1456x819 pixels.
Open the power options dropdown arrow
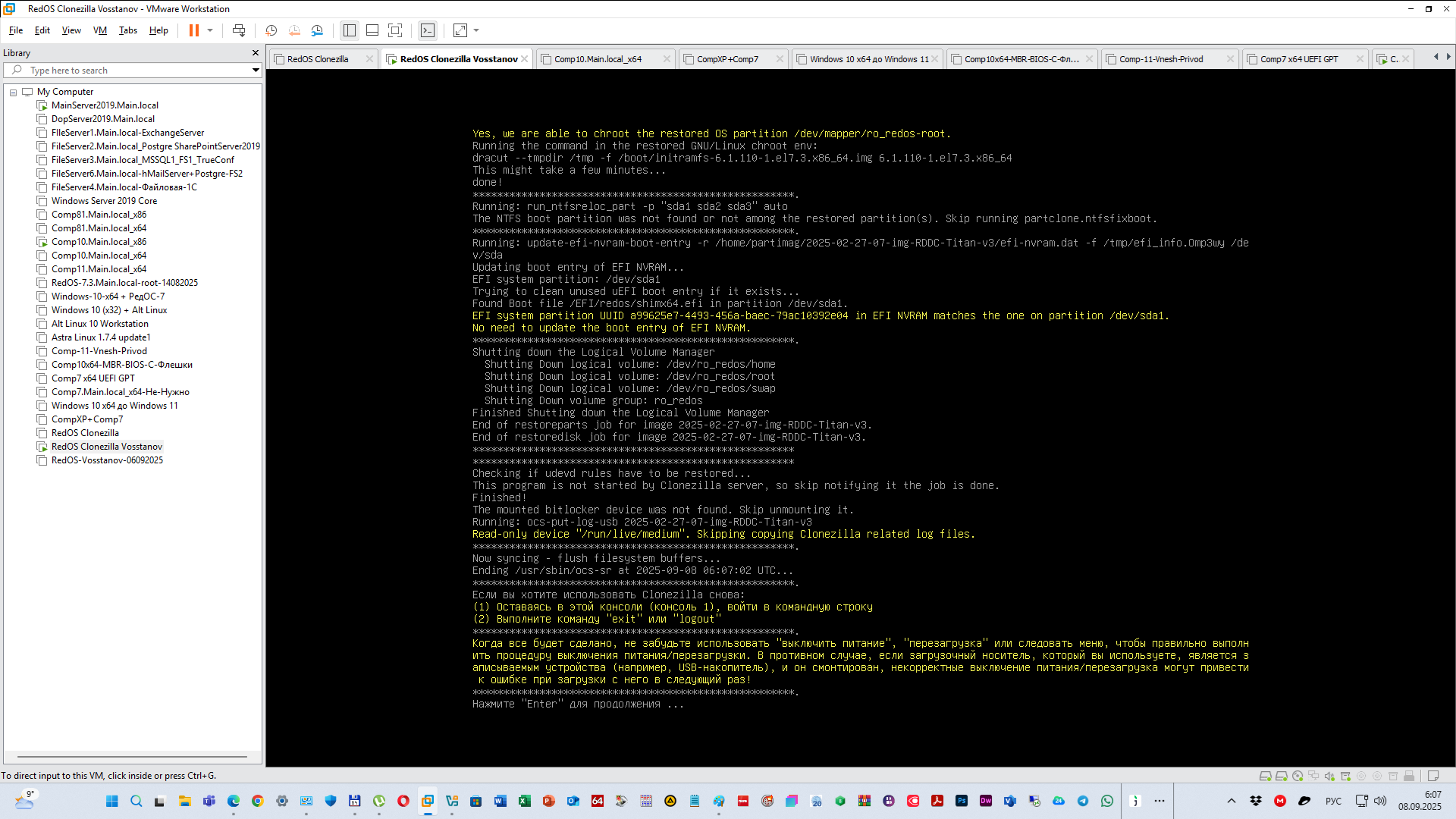[x=210, y=30]
